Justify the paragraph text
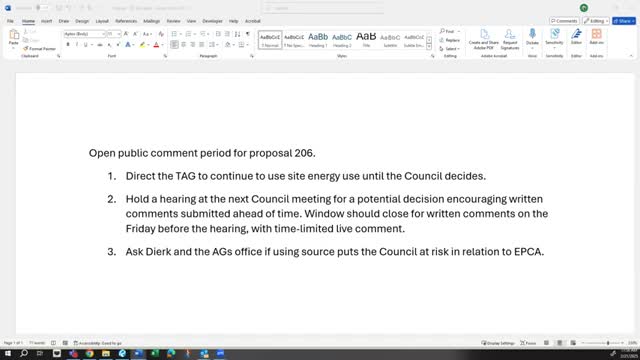Screen dimensions: 640x360 [x=202, y=45]
